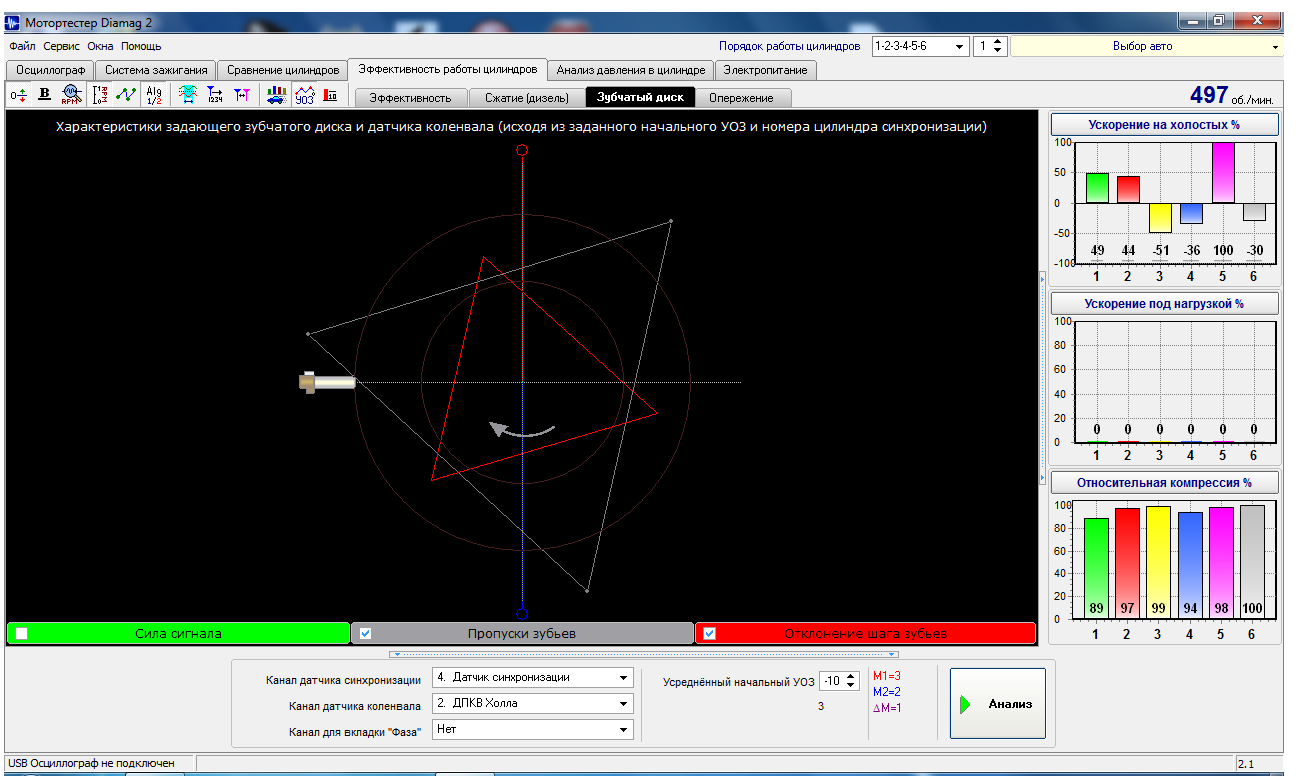Increase the Усреднённый начальный УОЗ value
Viewport: 1296px width, 776px height.
[x=851, y=676]
